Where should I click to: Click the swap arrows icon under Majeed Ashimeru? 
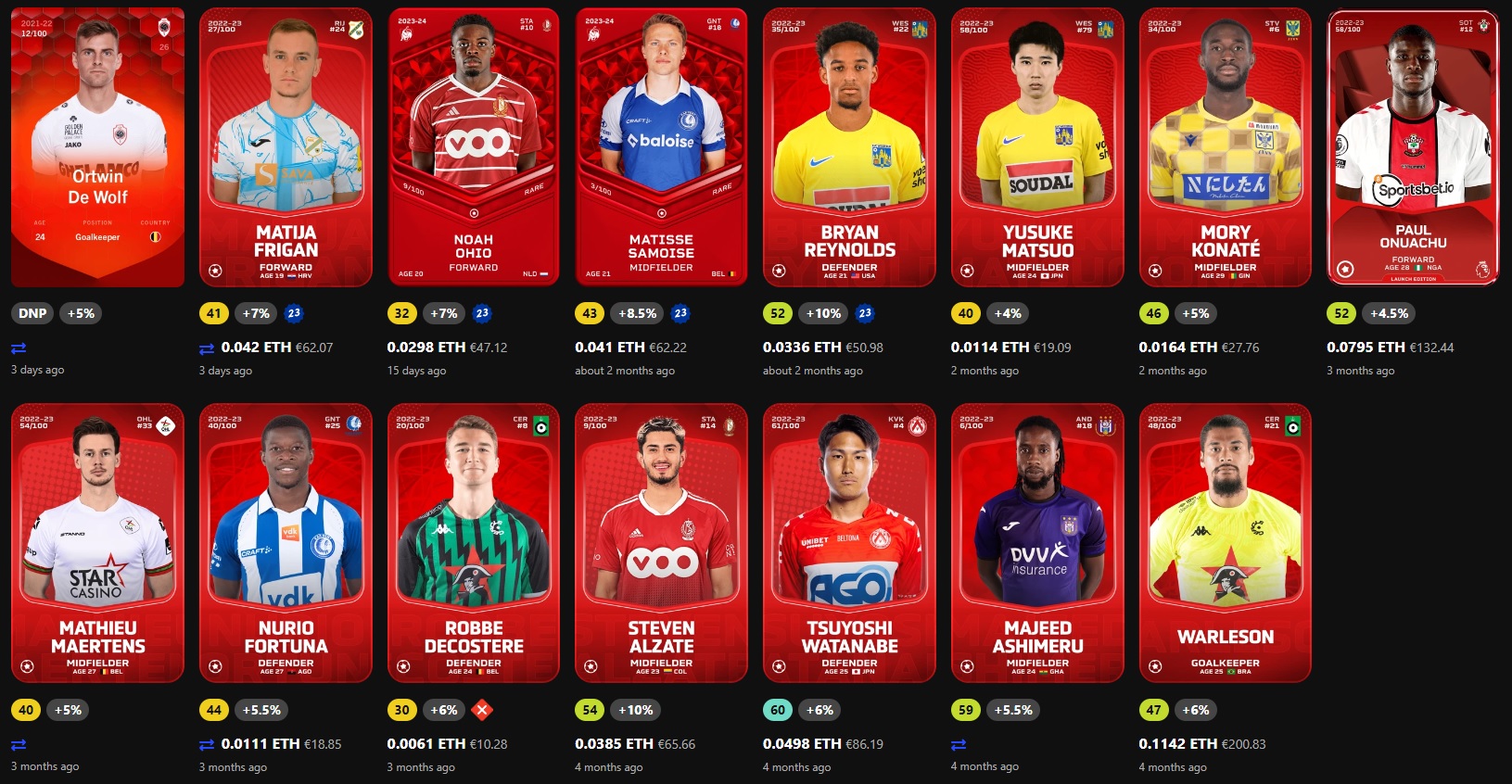tap(959, 744)
